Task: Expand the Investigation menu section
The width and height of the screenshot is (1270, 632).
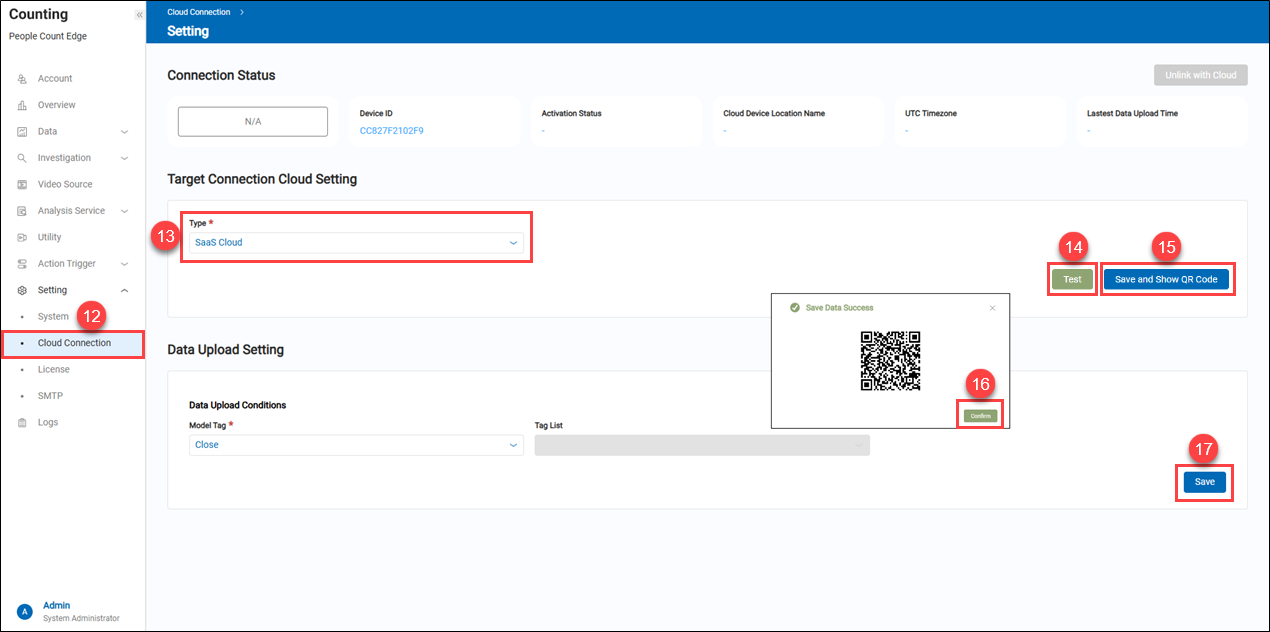Action: 124,158
